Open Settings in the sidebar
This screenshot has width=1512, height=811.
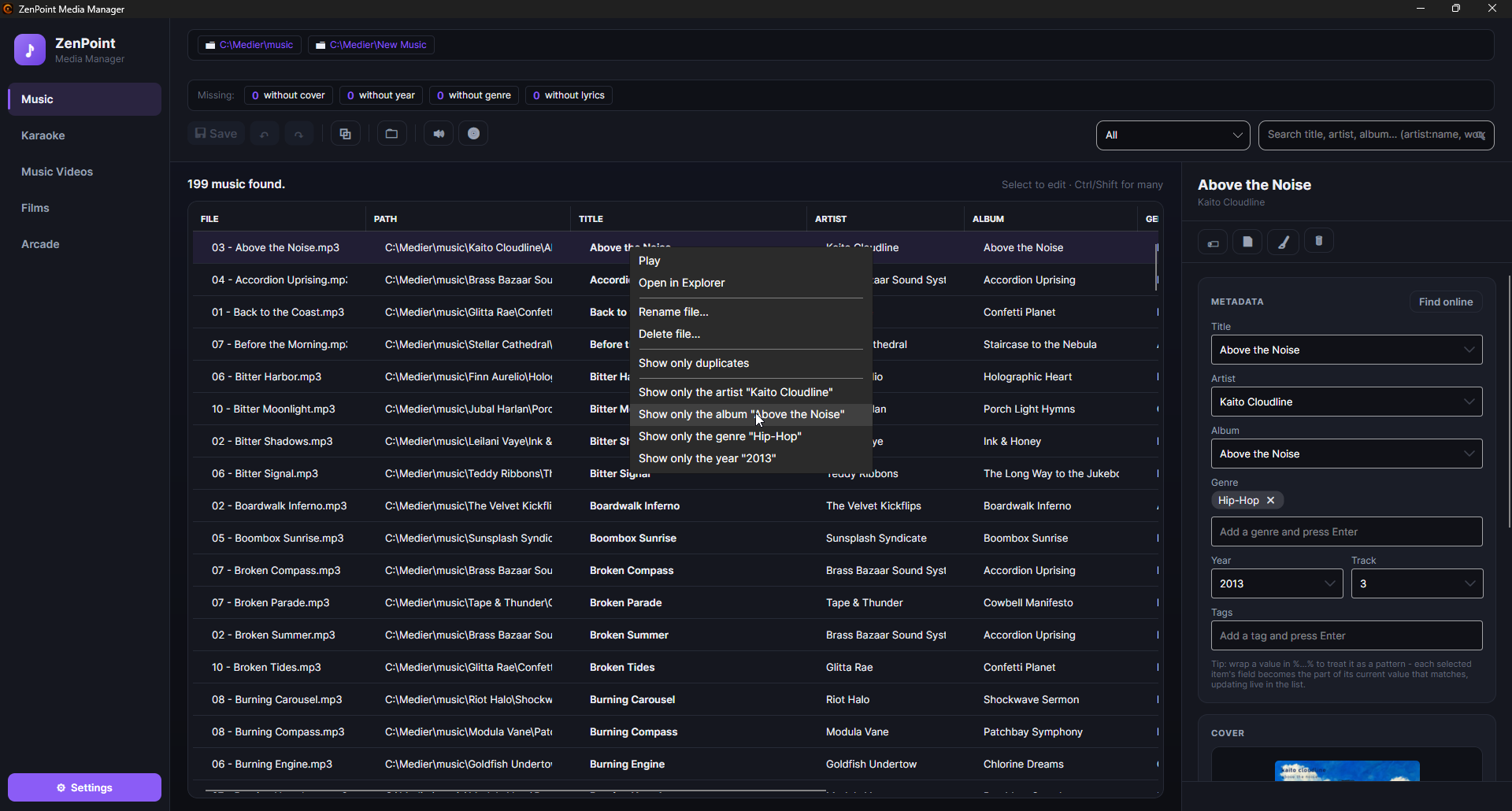click(x=84, y=788)
